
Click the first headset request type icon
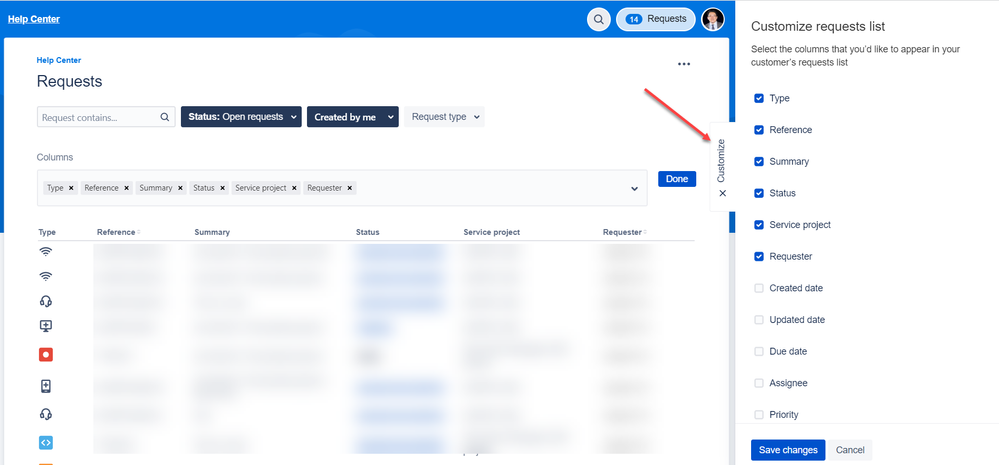pos(45,301)
